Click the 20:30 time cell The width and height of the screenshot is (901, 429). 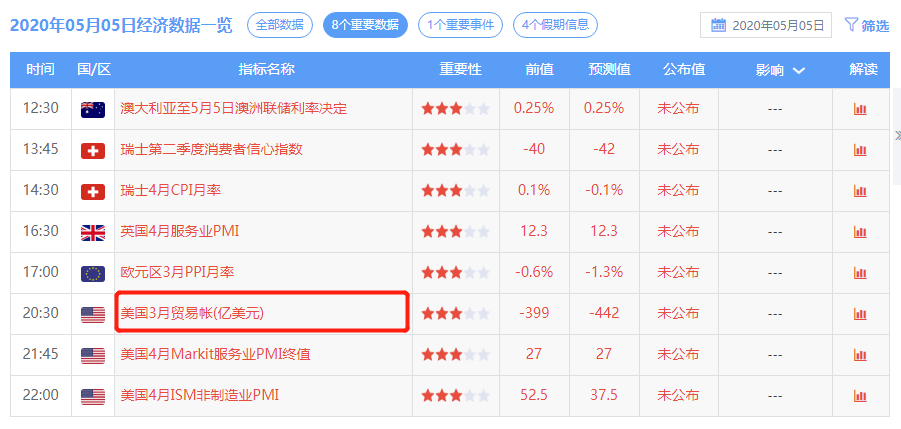point(41,313)
